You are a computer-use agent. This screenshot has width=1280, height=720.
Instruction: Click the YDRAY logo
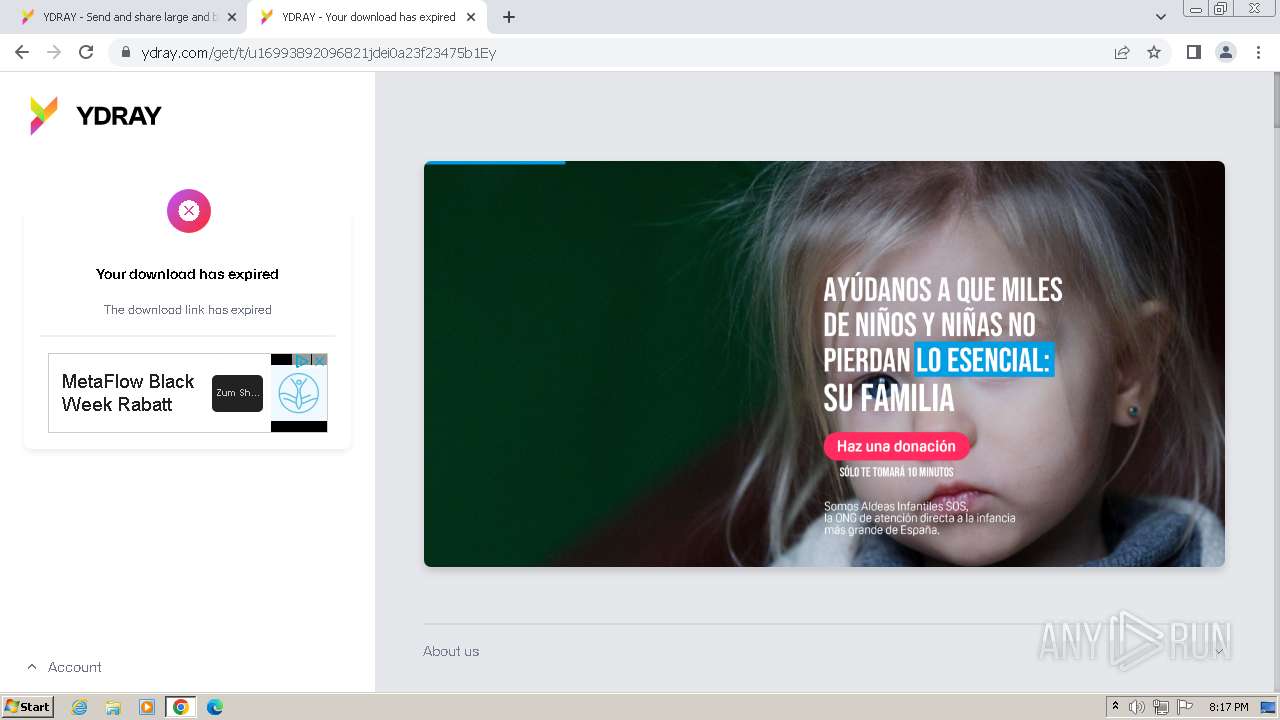point(95,116)
